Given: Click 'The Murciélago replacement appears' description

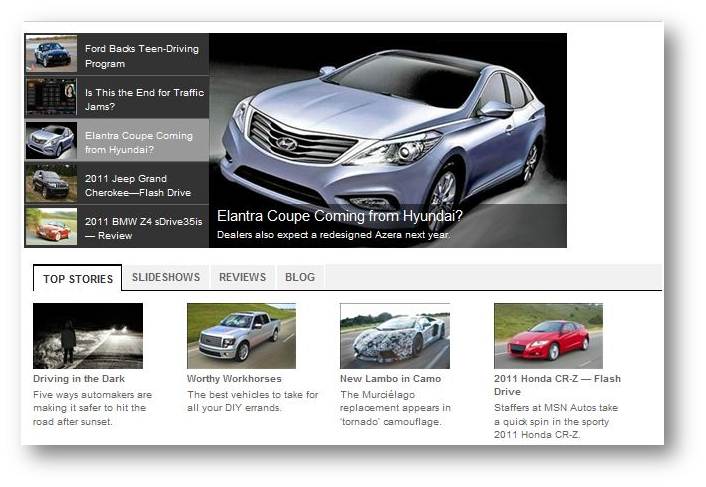Looking at the screenshot, I should pos(395,408).
